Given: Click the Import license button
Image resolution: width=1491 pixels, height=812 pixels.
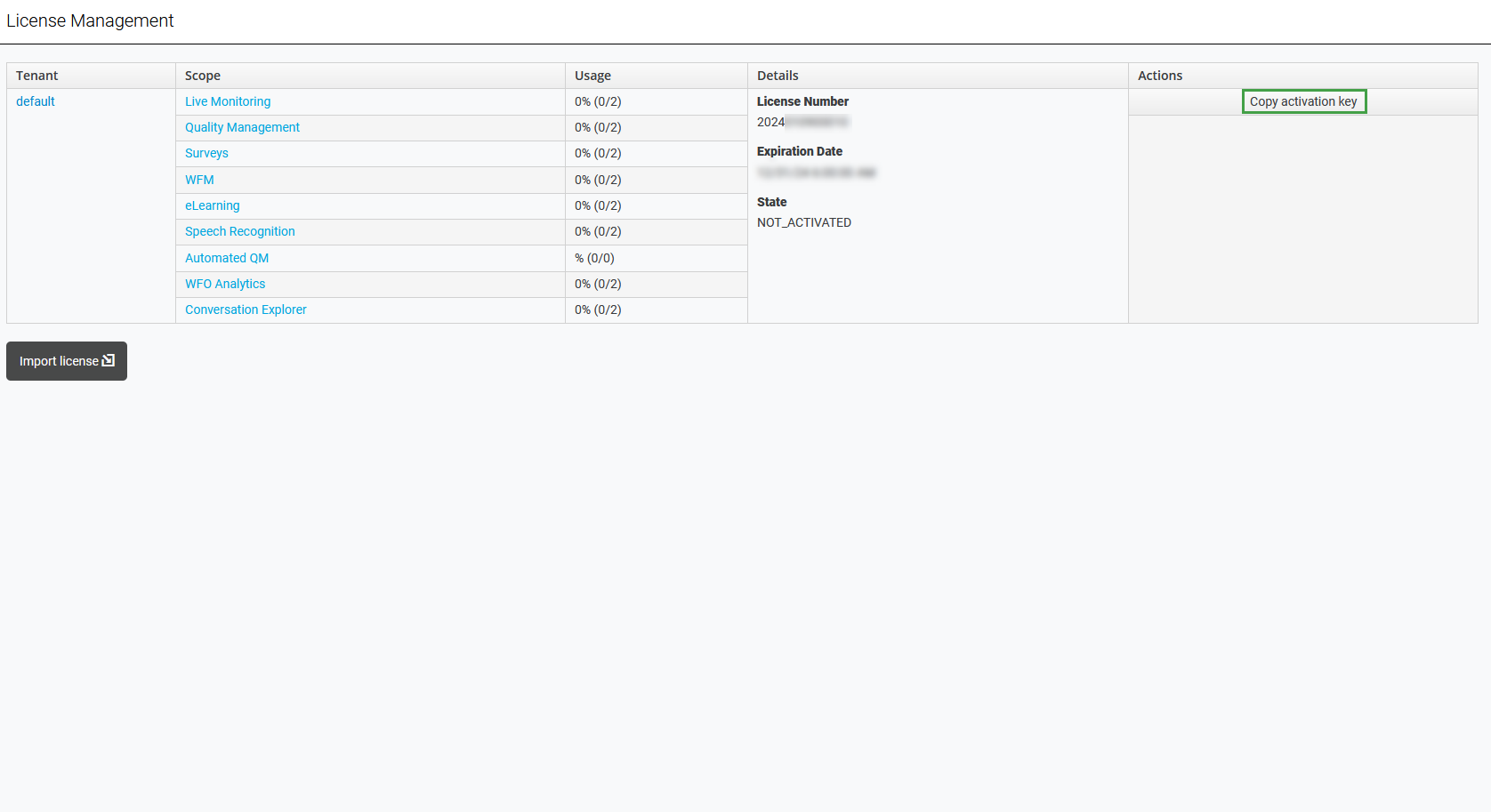Looking at the screenshot, I should (67, 361).
